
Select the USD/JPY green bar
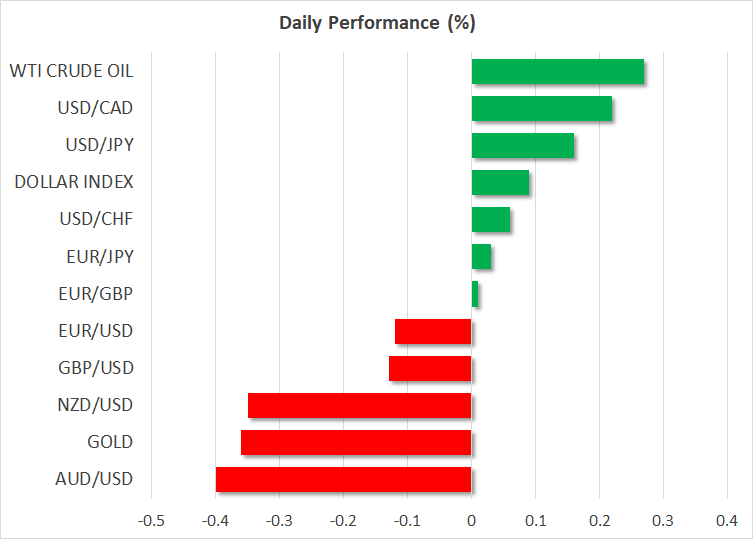(x=522, y=145)
